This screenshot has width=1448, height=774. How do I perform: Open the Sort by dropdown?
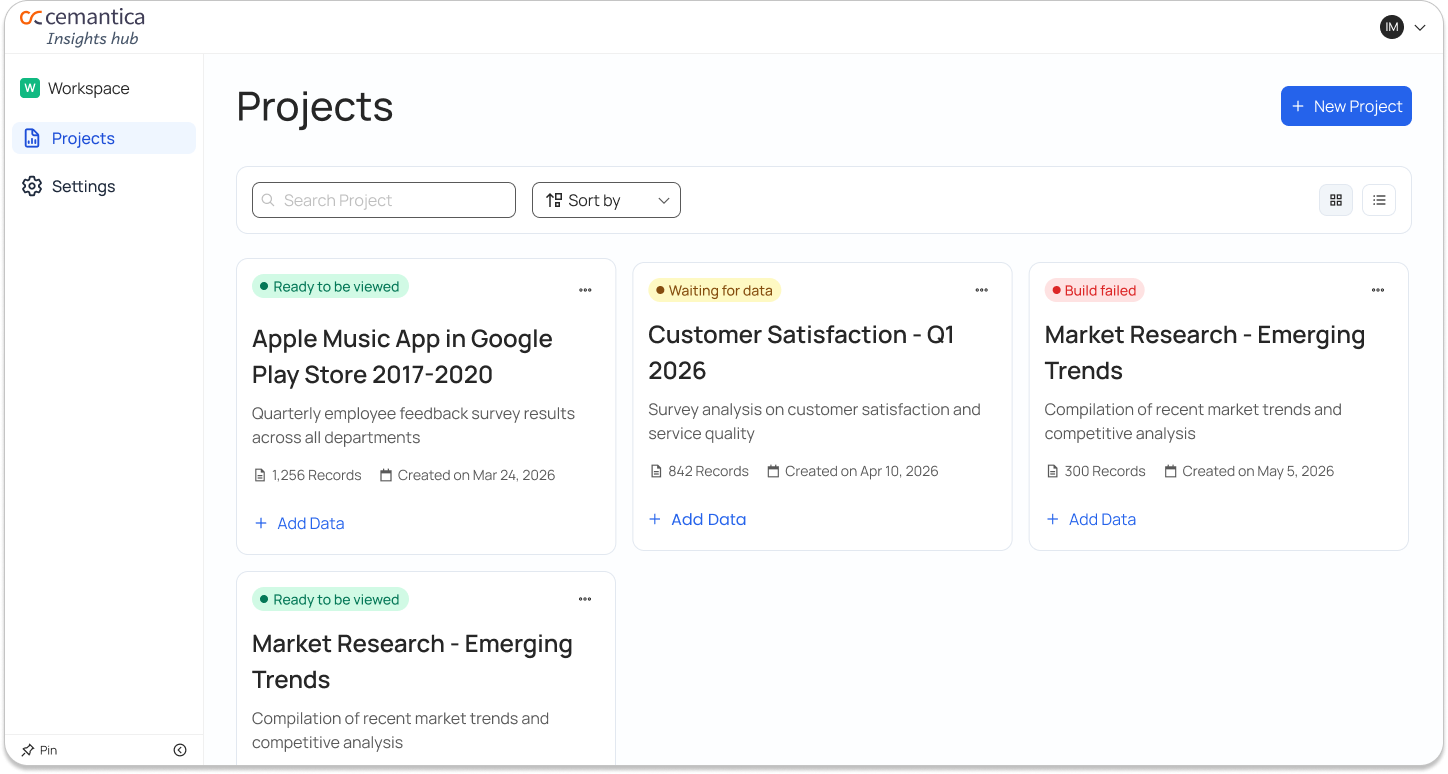[x=606, y=200]
